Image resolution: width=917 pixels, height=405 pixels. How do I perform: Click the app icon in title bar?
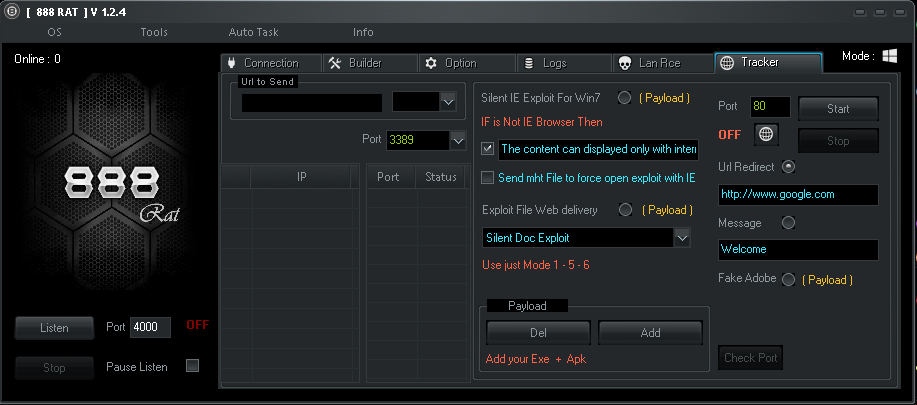(x=10, y=10)
